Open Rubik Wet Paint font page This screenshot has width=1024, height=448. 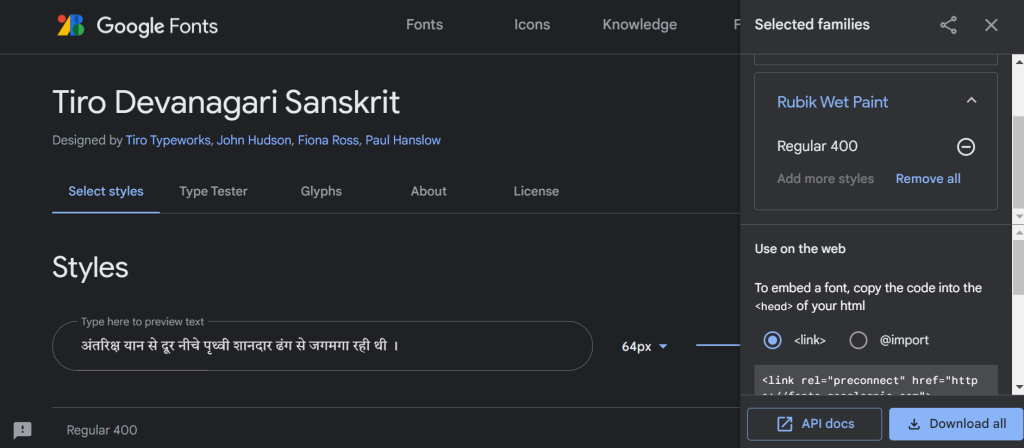[x=833, y=103]
